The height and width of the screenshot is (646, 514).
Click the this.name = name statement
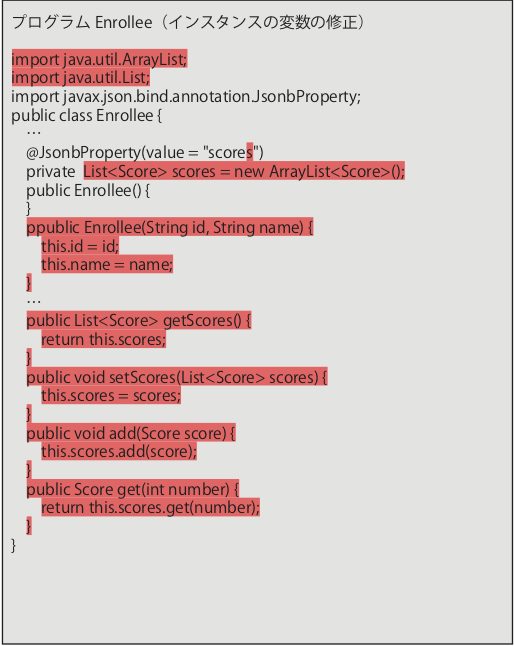tap(107, 264)
